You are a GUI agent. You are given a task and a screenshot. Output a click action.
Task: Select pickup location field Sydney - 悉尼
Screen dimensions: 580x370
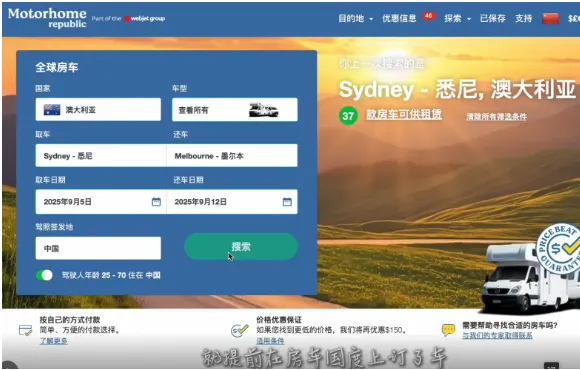pos(101,155)
